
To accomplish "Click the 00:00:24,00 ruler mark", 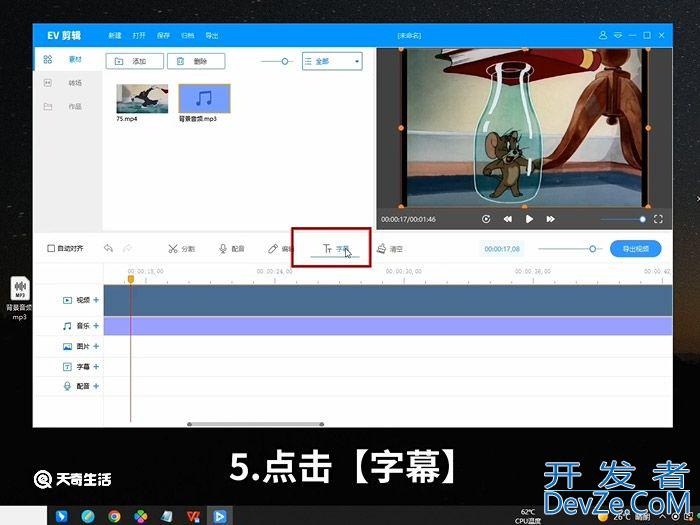I will tap(274, 271).
